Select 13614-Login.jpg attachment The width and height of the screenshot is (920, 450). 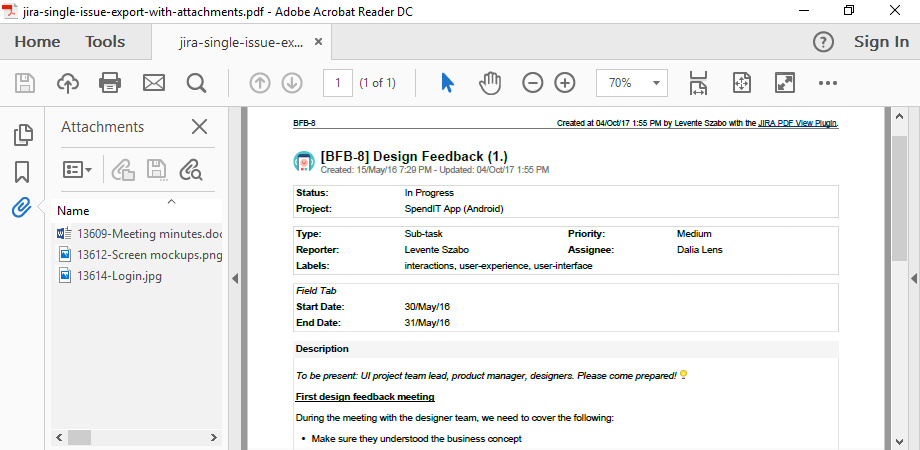109,275
